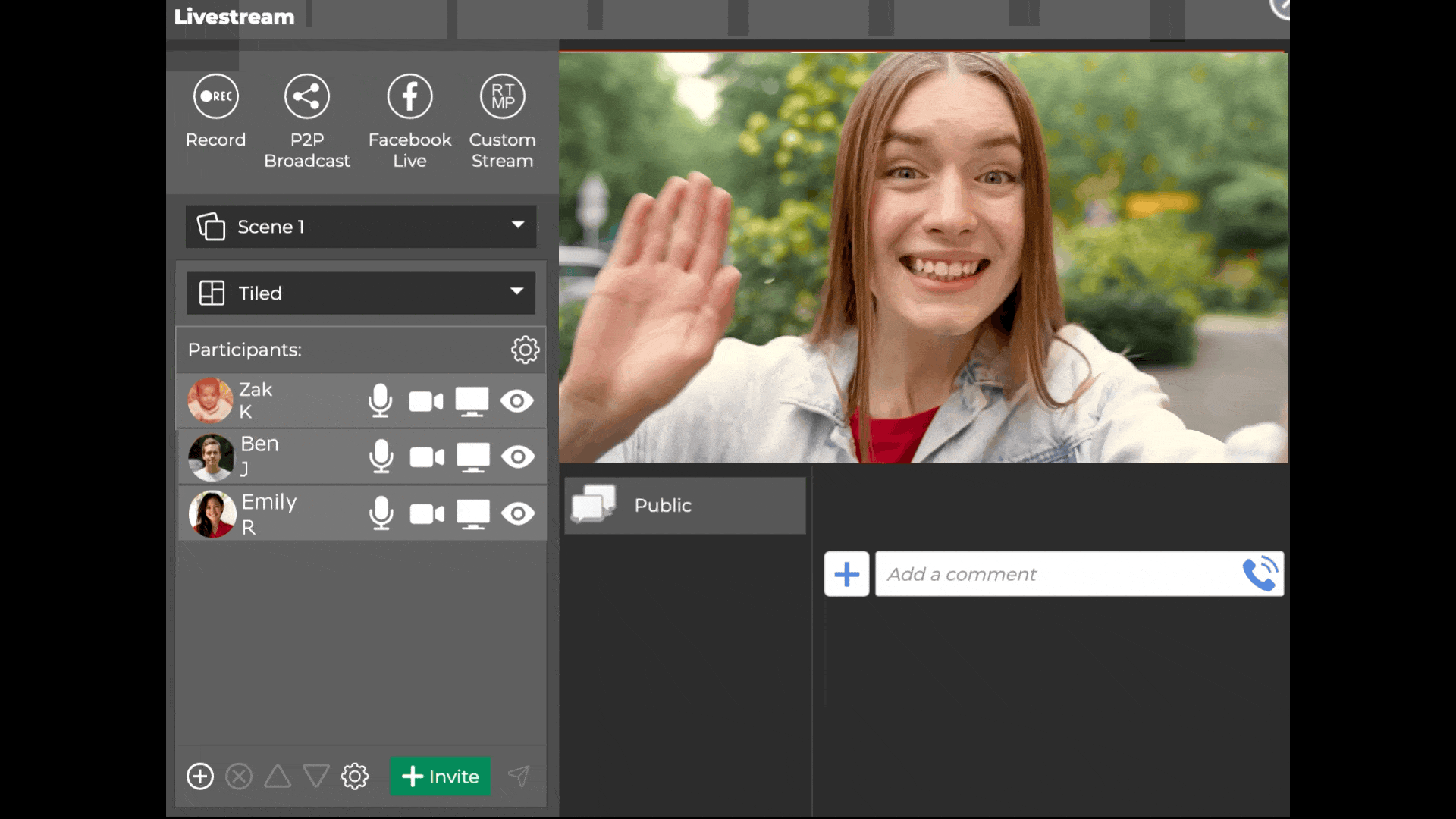Click the green Invite button
The height and width of the screenshot is (819, 1456).
tap(441, 777)
